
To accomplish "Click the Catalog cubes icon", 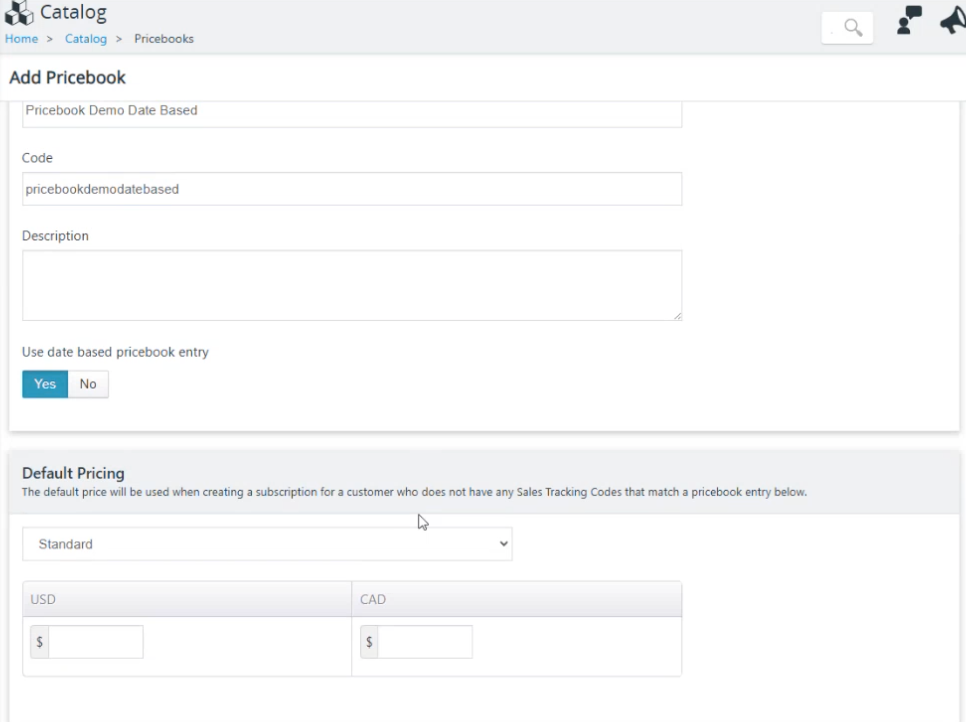I will 19,13.
